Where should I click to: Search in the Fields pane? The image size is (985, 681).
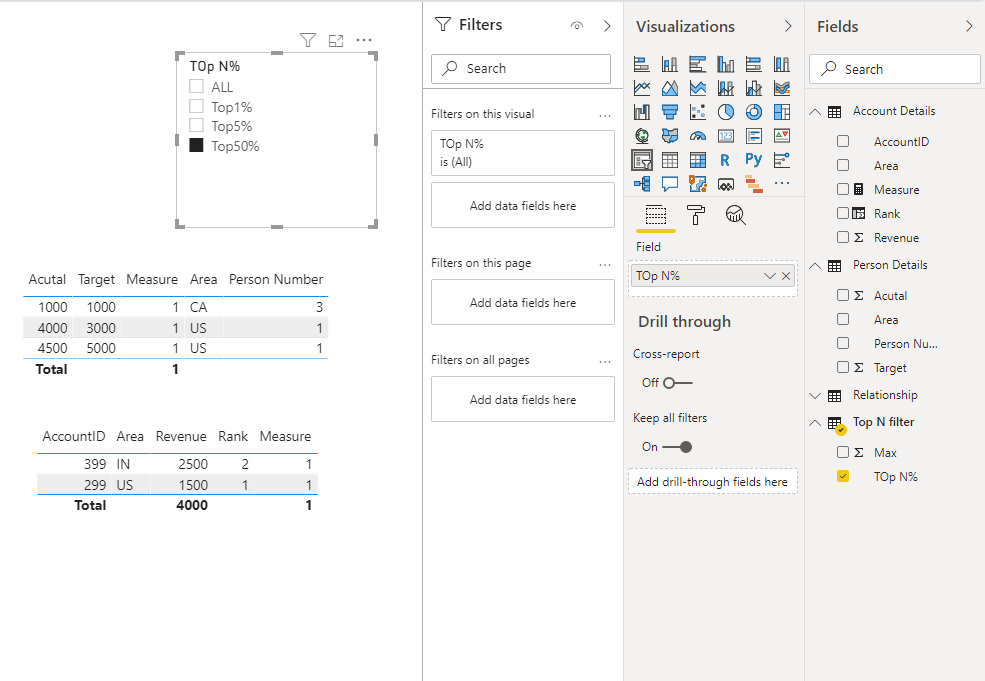[895, 69]
